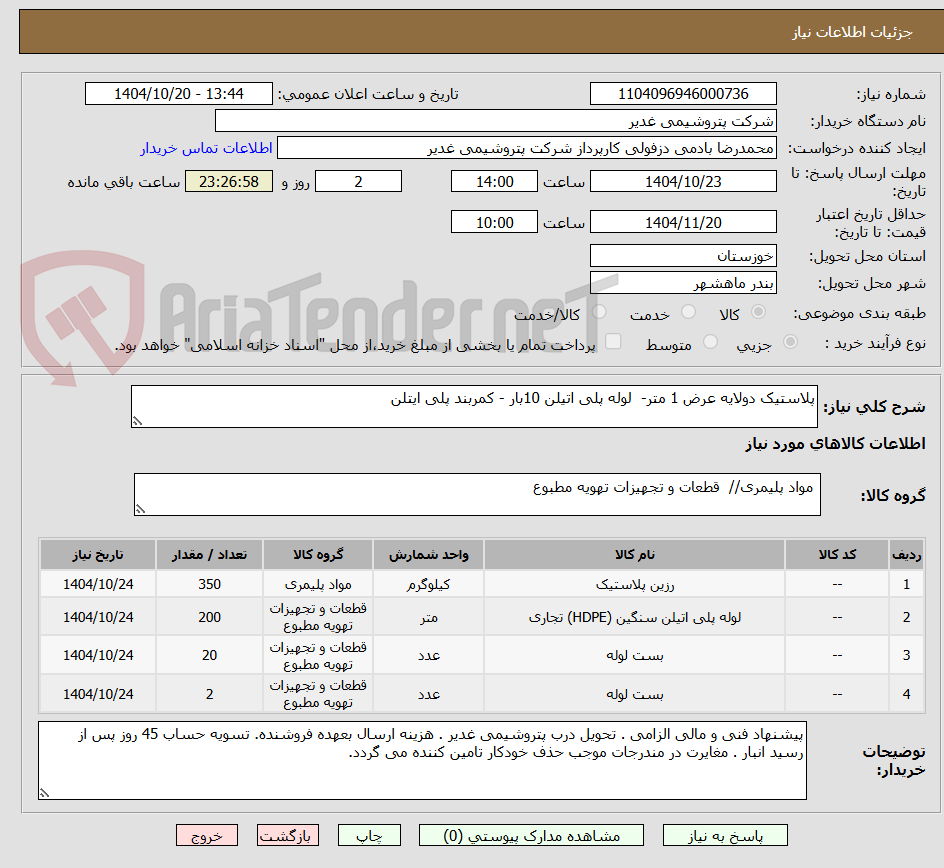Select the خدمت radio button
The height and width of the screenshot is (868, 944).
(x=688, y=312)
